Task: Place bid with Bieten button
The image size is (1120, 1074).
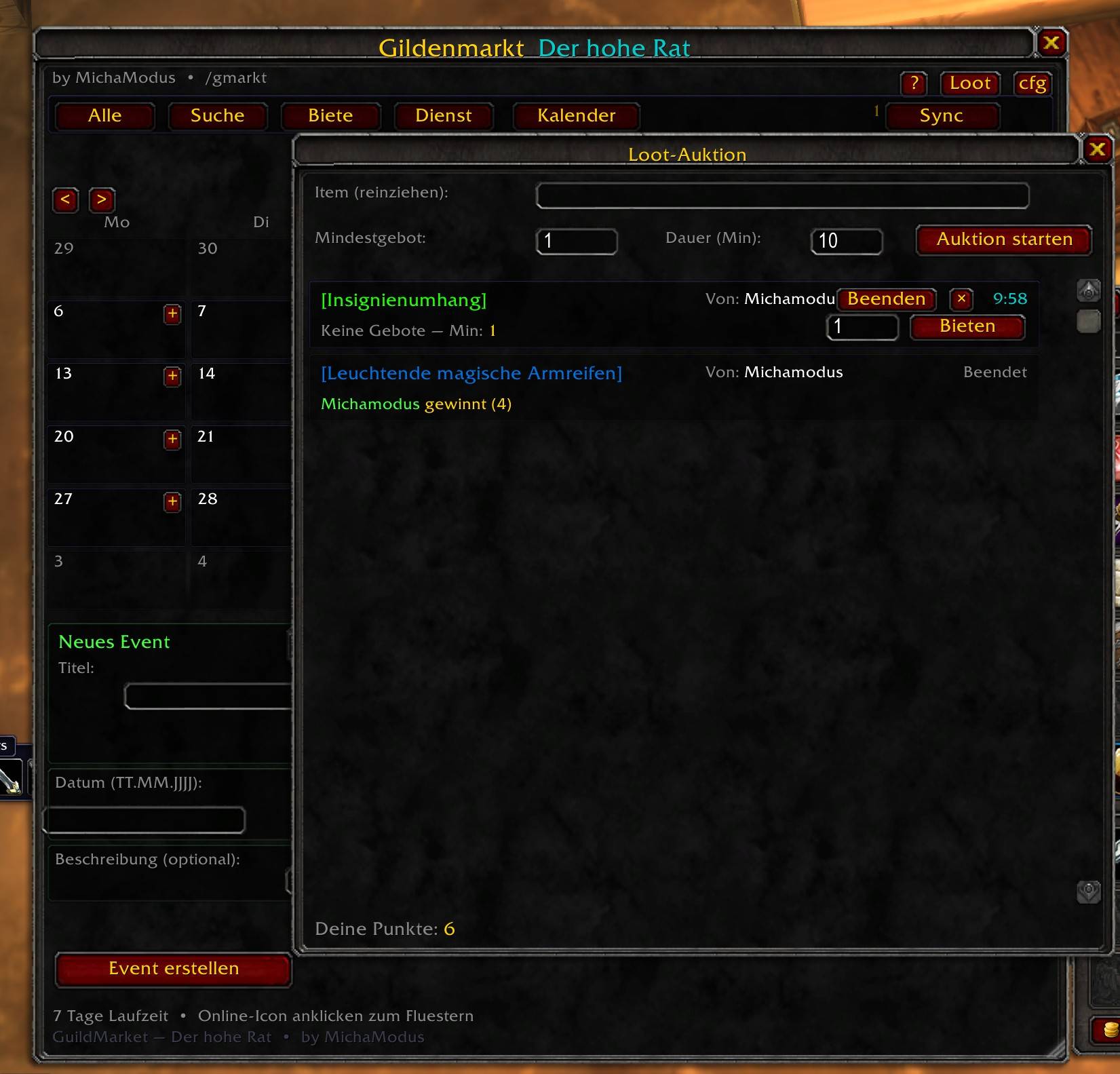Action: pyautogui.click(x=967, y=327)
